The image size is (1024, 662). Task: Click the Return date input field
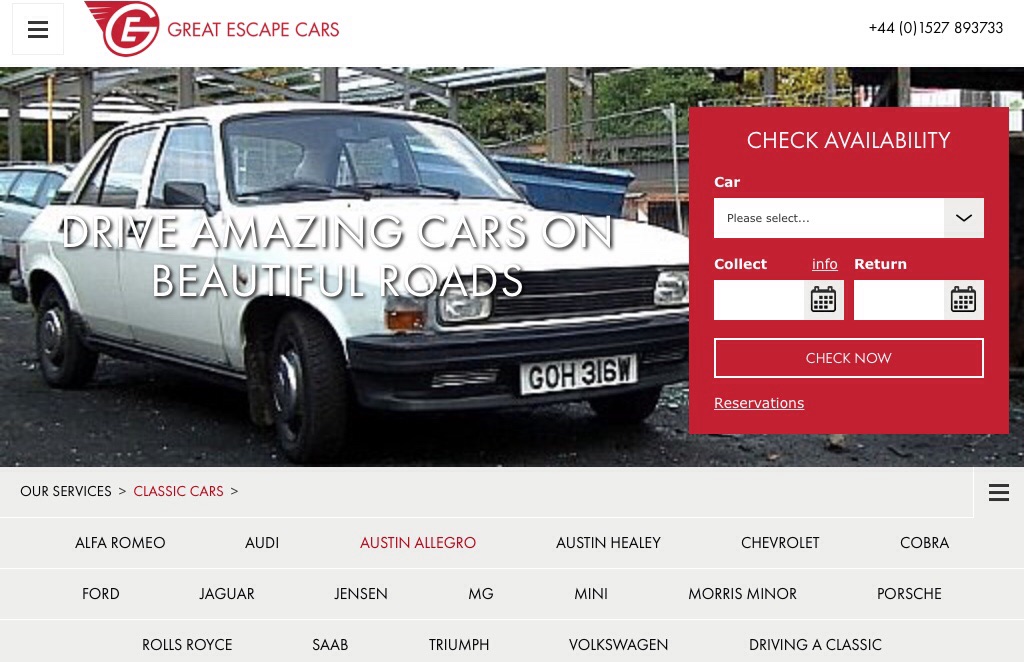pos(899,300)
